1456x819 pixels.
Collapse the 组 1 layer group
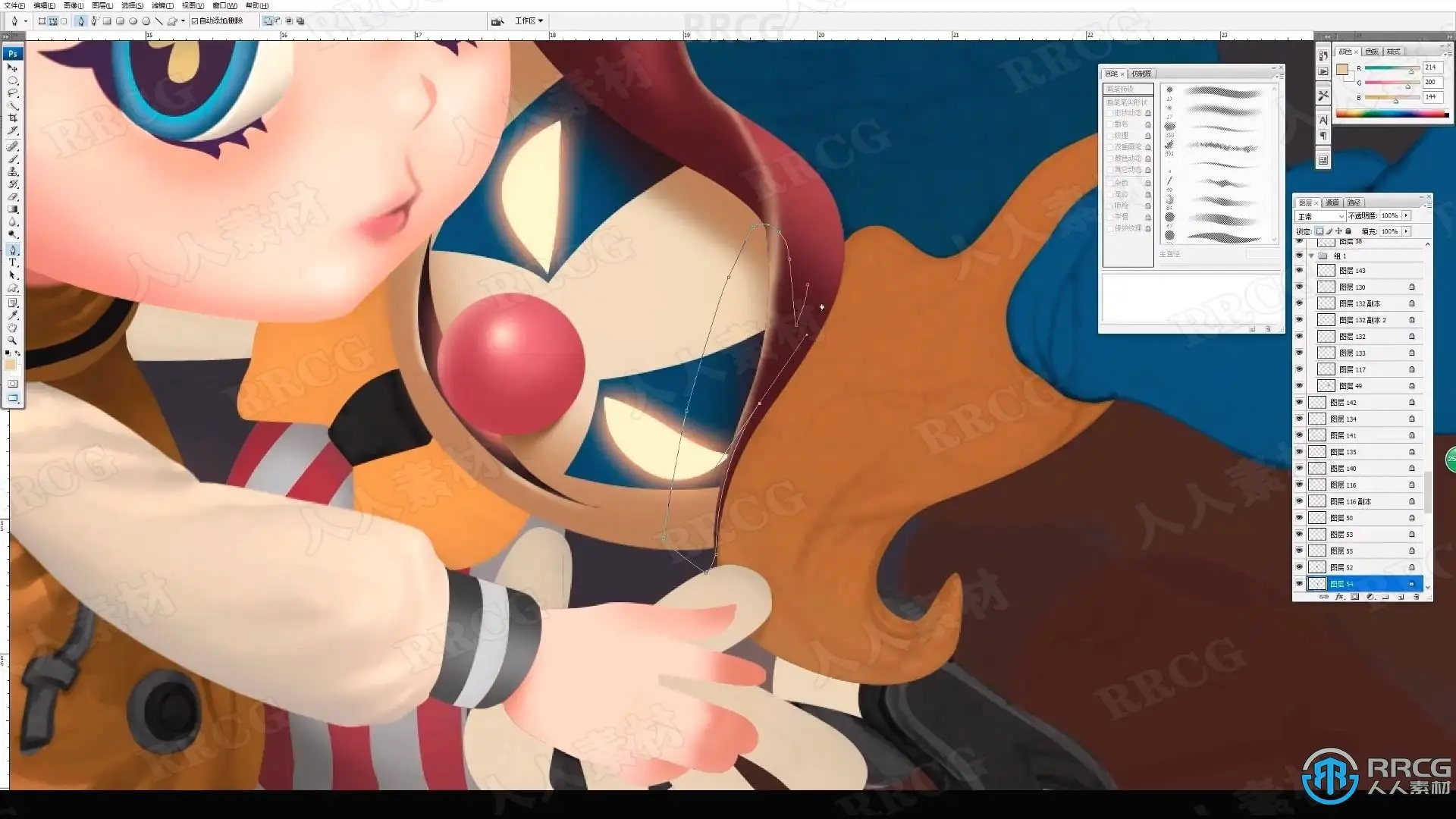[x=1311, y=256]
